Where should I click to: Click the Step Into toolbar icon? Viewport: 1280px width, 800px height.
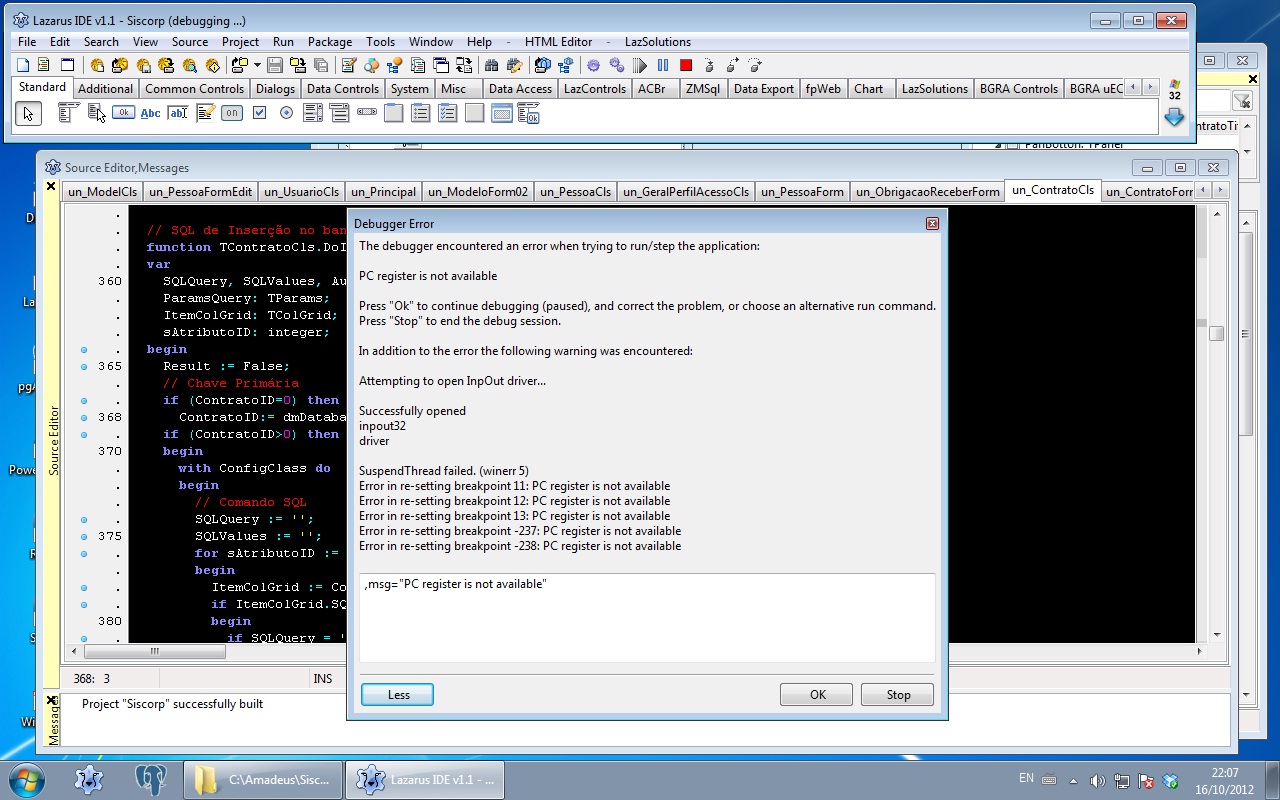[709, 65]
